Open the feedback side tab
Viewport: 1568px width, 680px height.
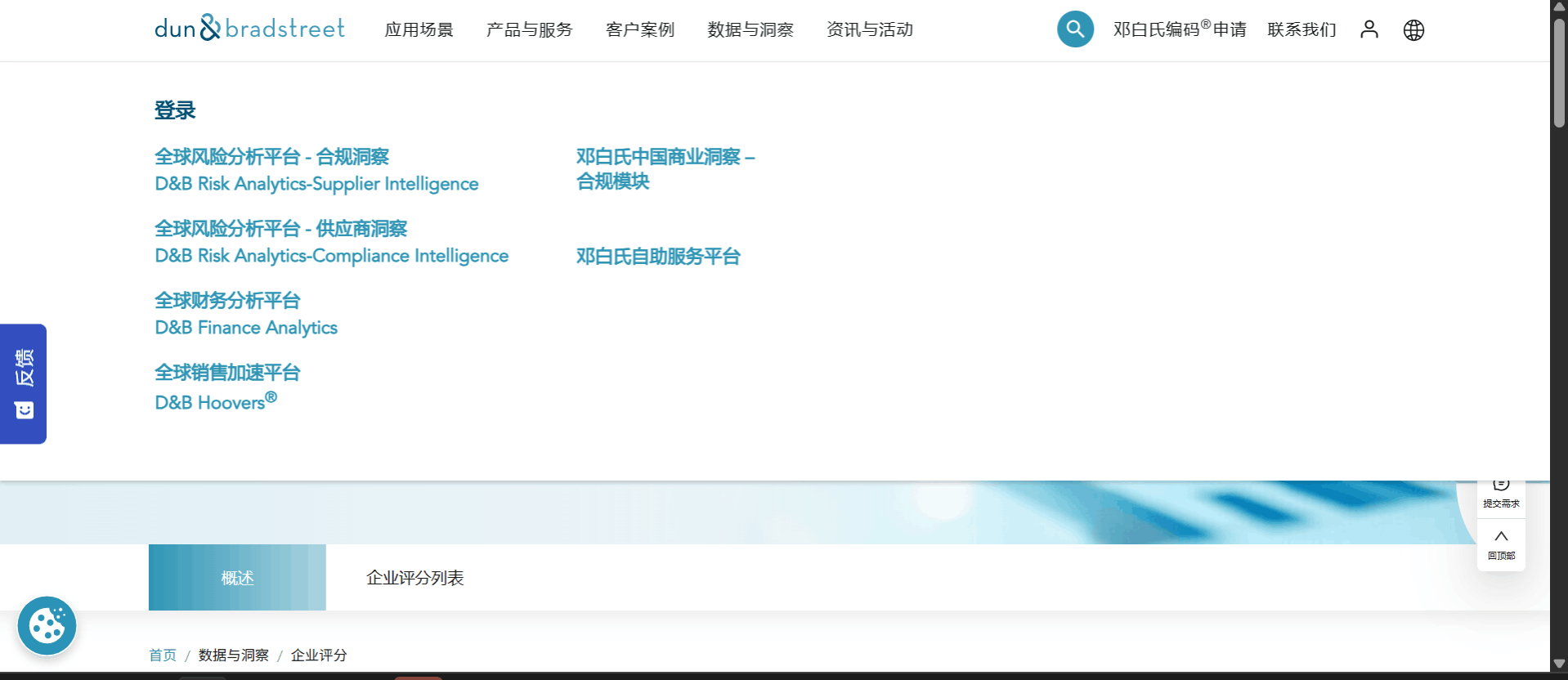23,384
